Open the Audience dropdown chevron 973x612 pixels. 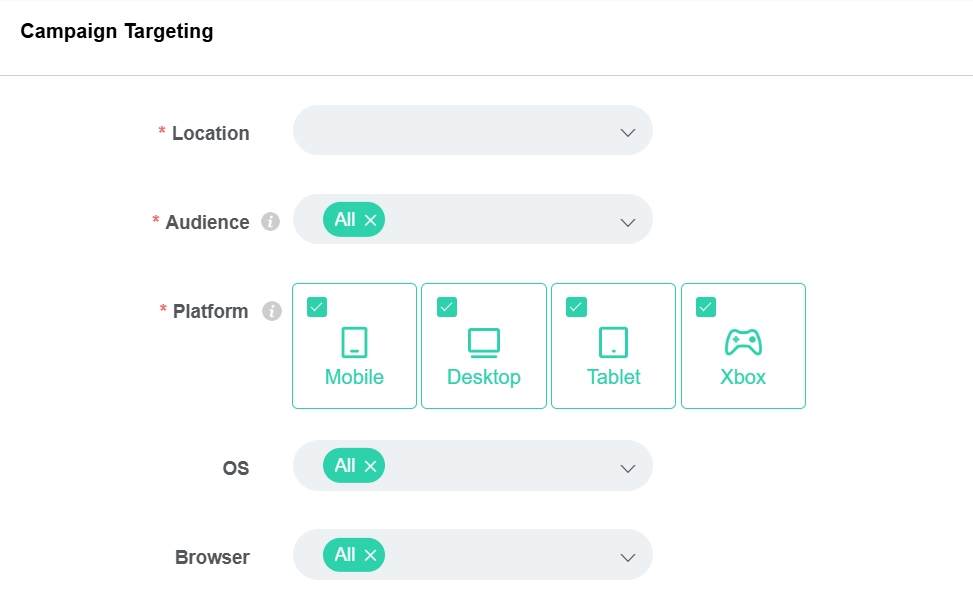[628, 221]
